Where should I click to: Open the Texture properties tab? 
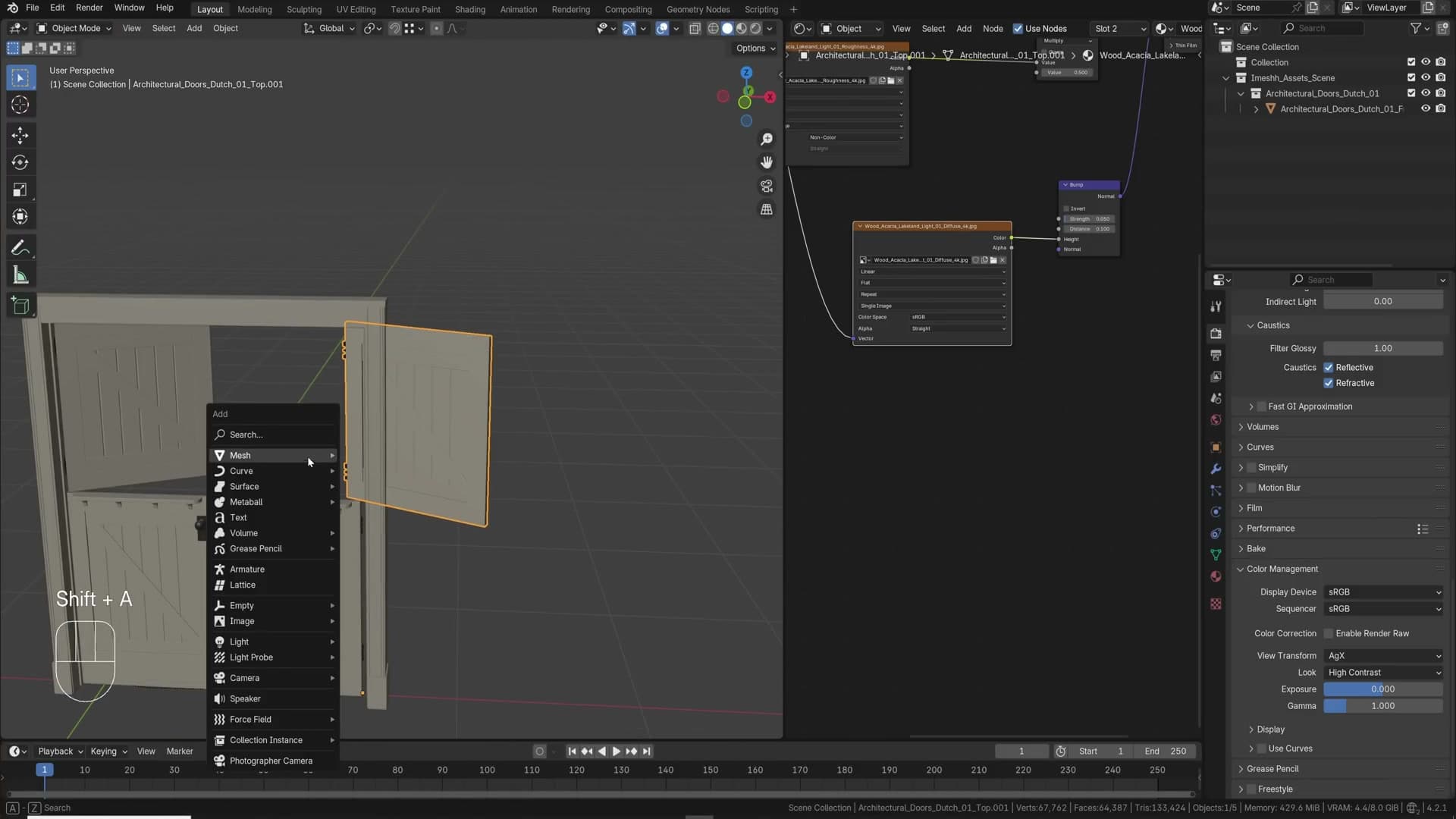[1216, 604]
